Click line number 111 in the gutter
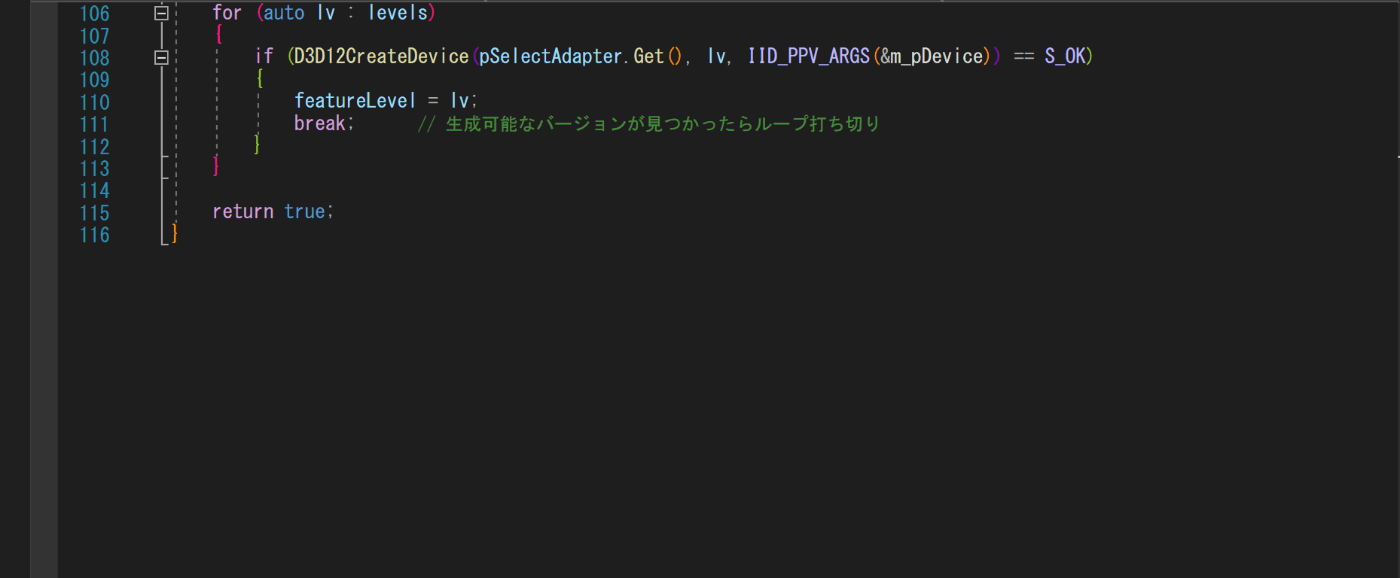 click(x=94, y=124)
